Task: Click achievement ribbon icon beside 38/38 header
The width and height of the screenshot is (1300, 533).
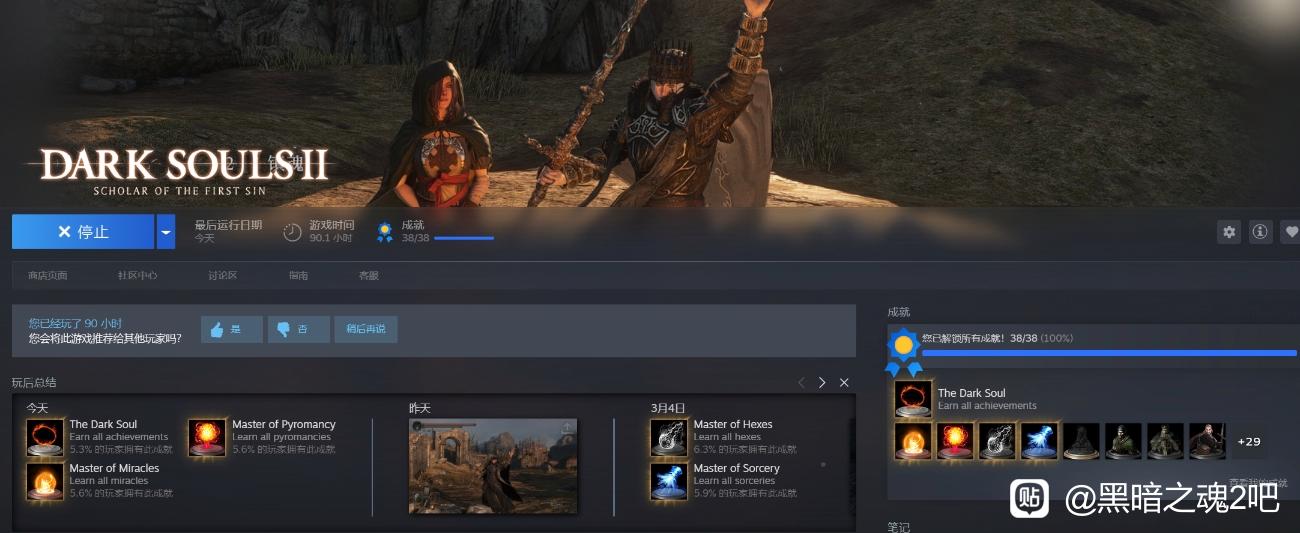Action: point(384,232)
